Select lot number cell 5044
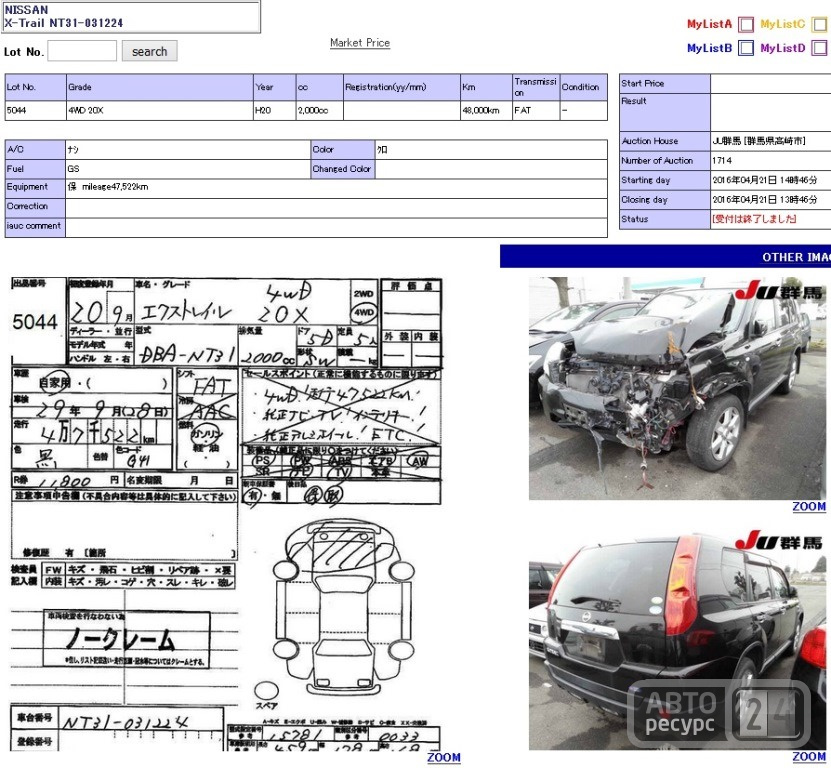Image resolution: width=831 pixels, height=768 pixels. tap(36, 110)
